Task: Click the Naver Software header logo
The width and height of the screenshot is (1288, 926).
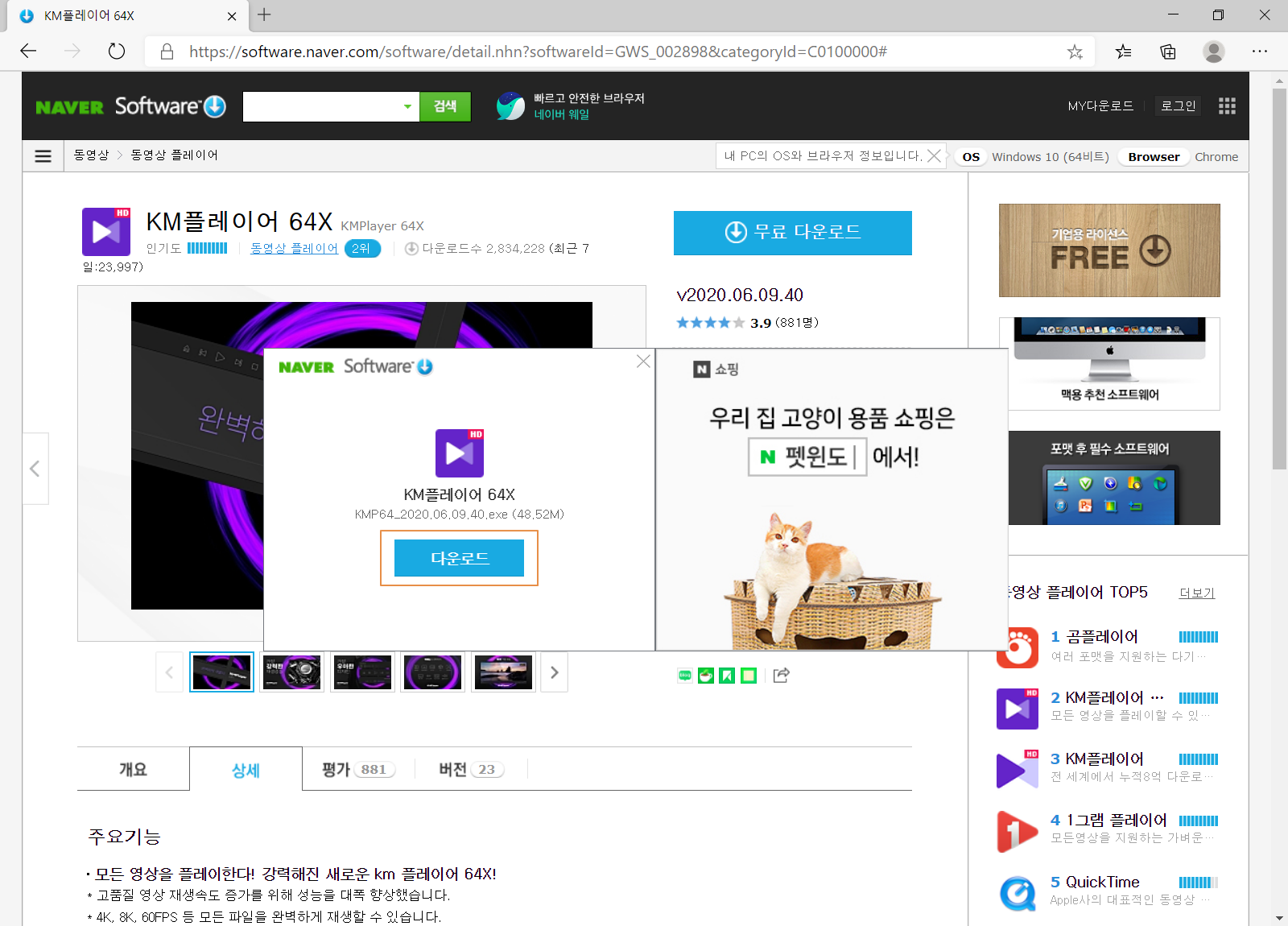Action: pos(130,106)
